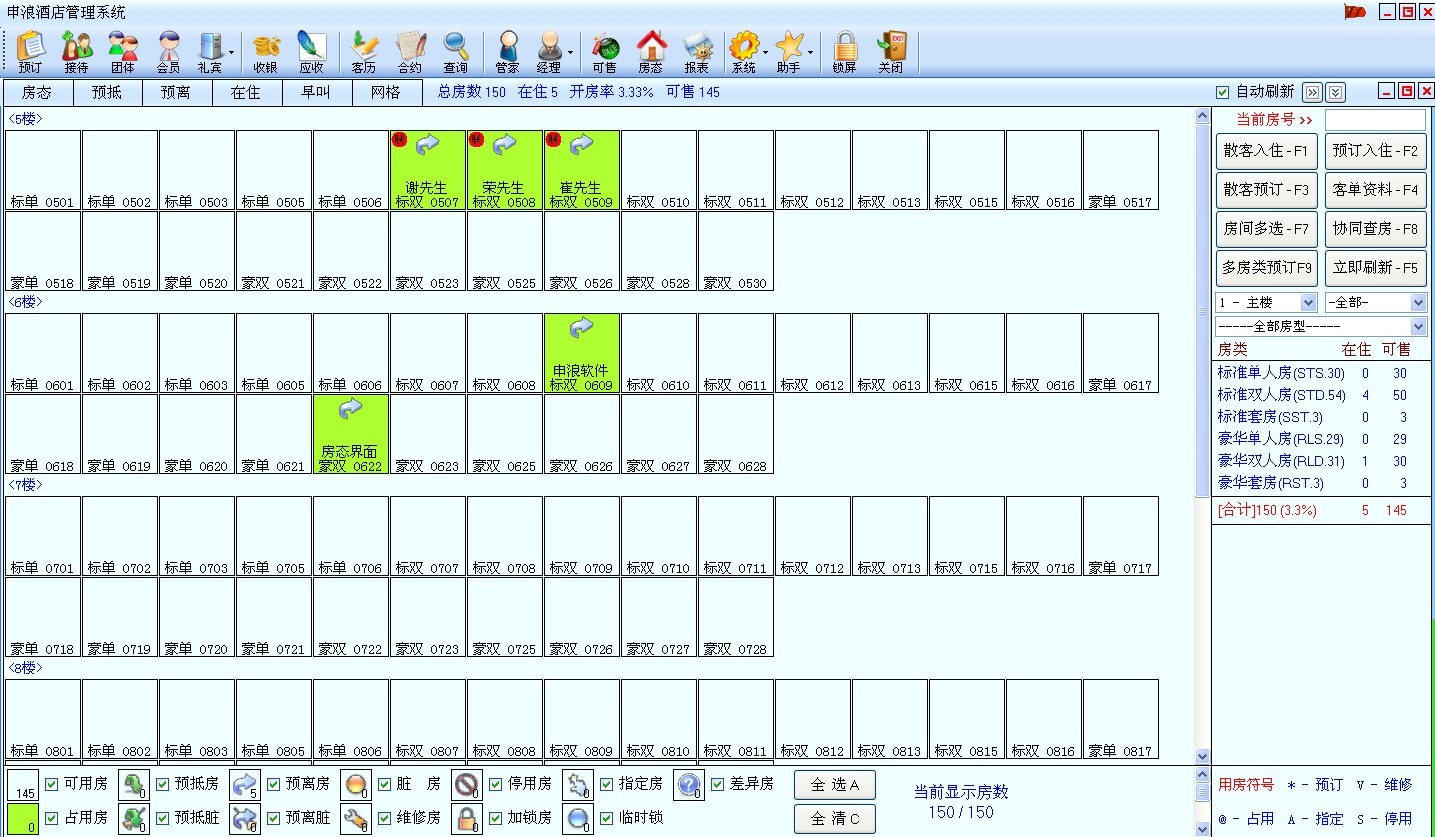Toggle the 维修房 checkbox

[x=385, y=818]
